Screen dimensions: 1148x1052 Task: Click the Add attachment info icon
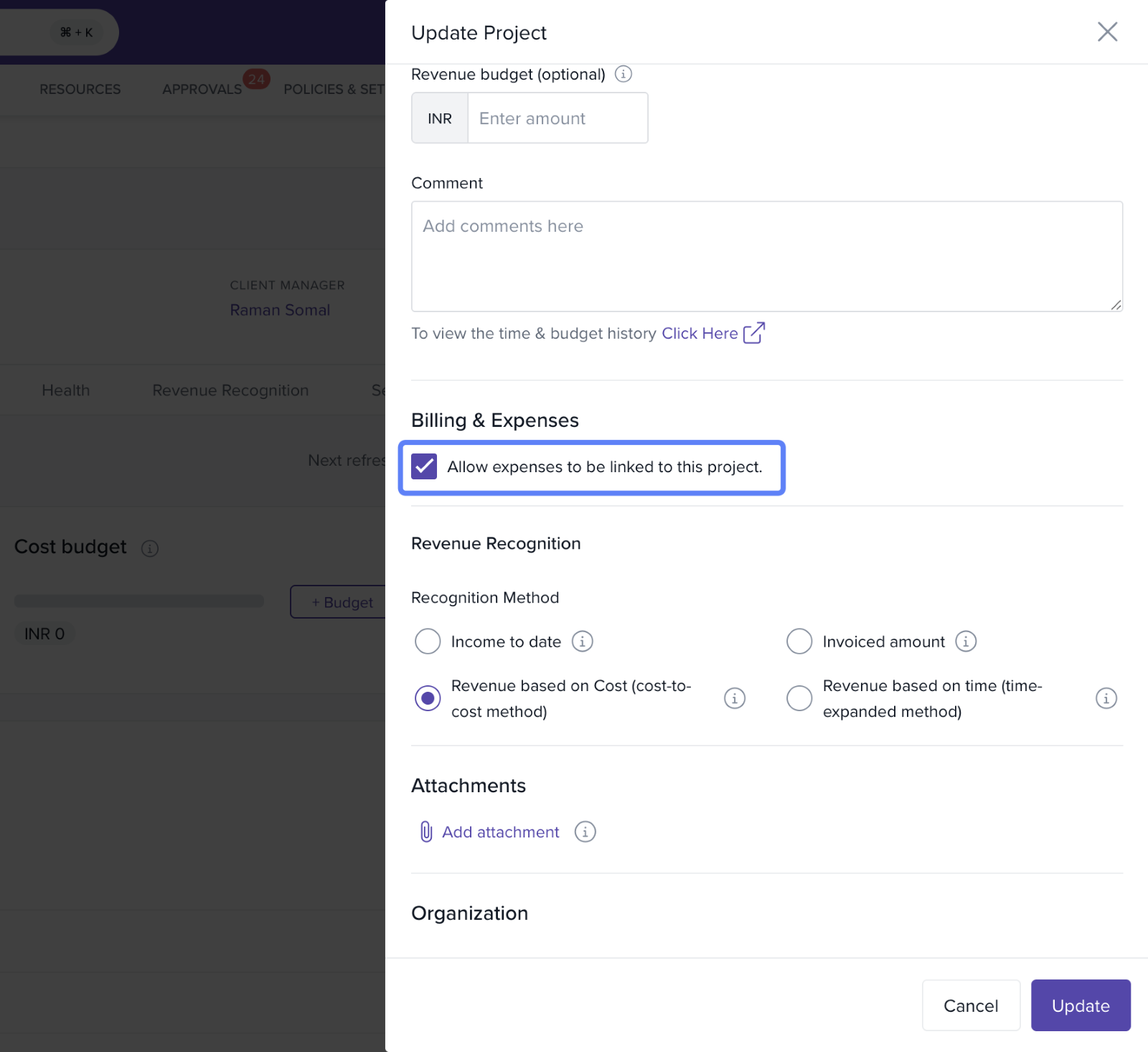coord(585,832)
